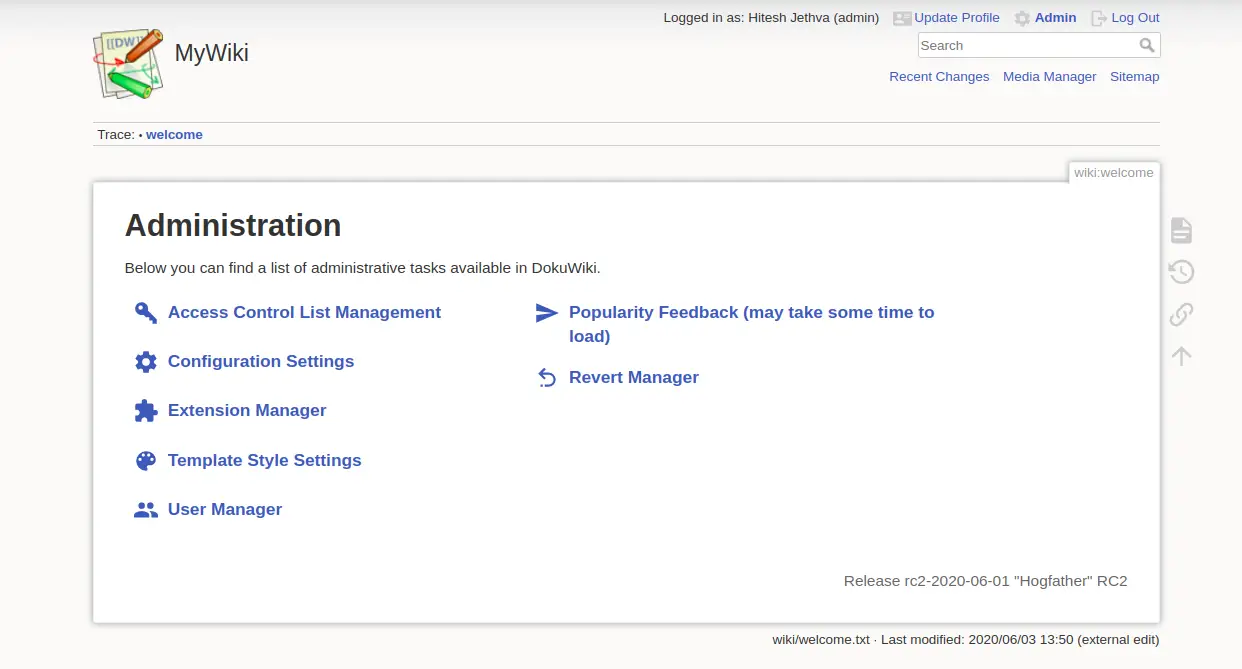Open the Sitemap
Image resolution: width=1242 pixels, height=669 pixels.
tap(1135, 77)
